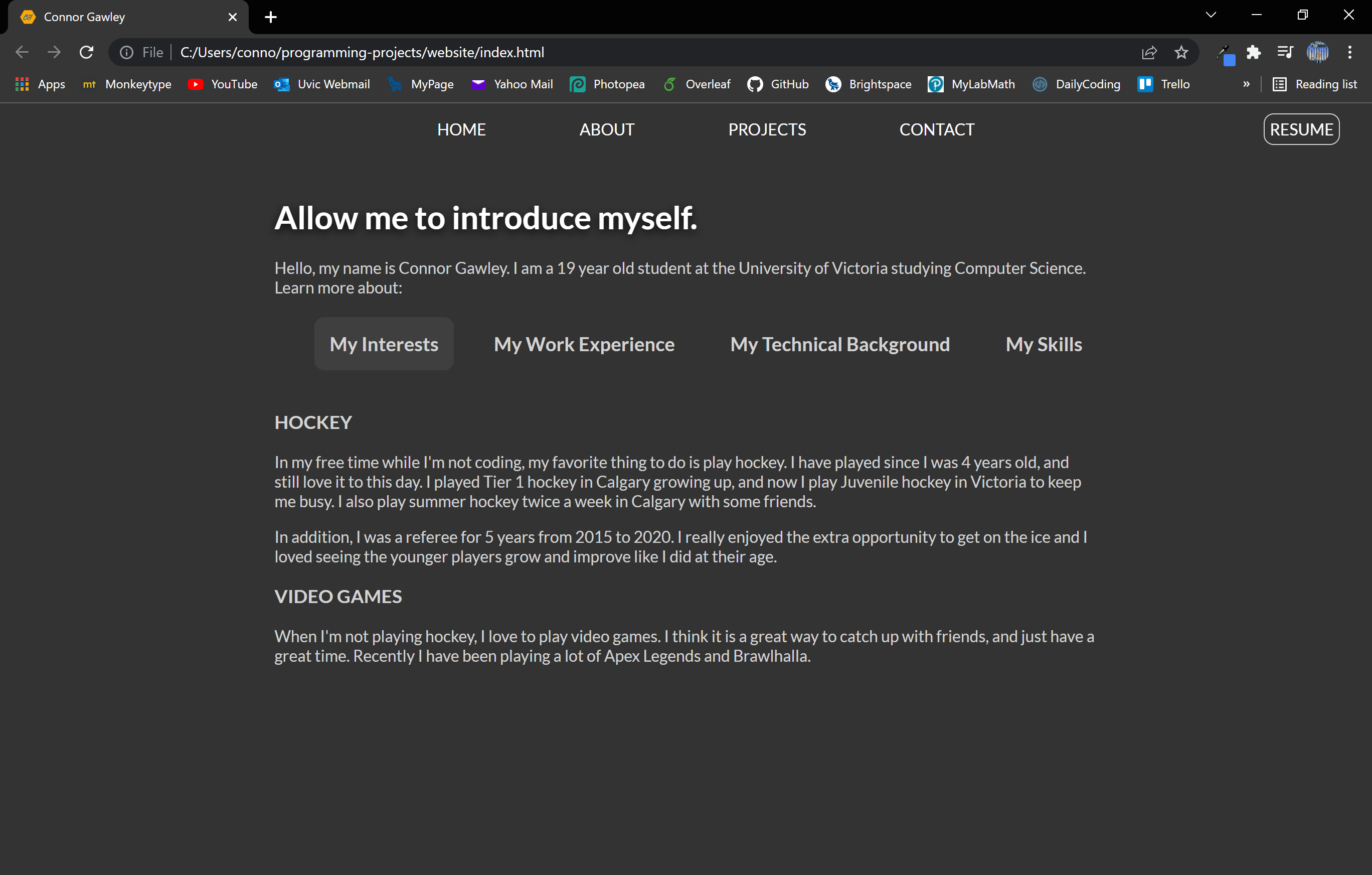
Task: Open the Chrome profile avatar
Action: point(1317,53)
